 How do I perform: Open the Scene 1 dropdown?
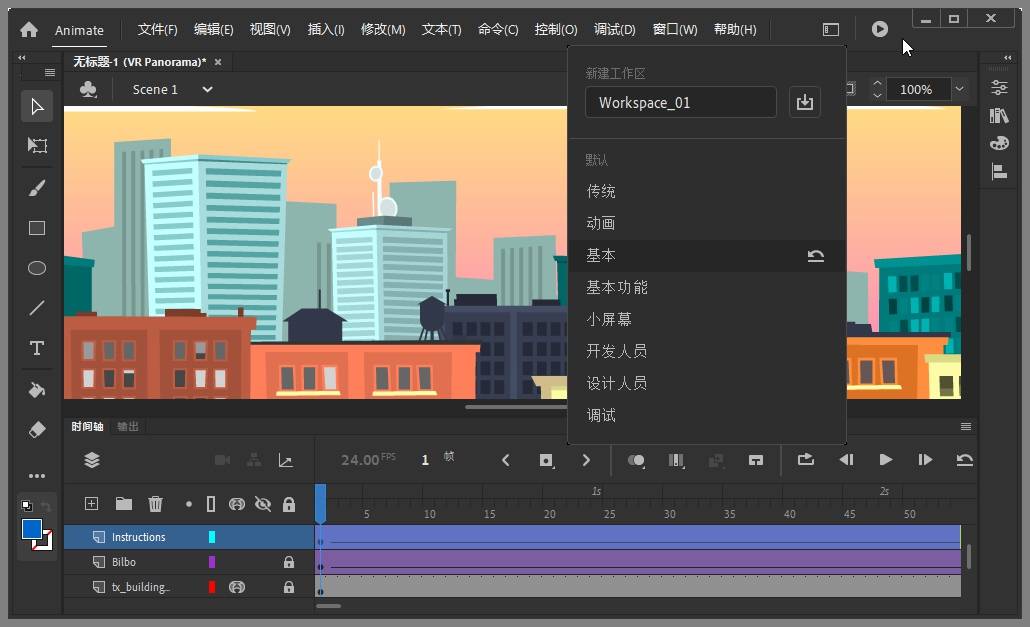click(207, 89)
